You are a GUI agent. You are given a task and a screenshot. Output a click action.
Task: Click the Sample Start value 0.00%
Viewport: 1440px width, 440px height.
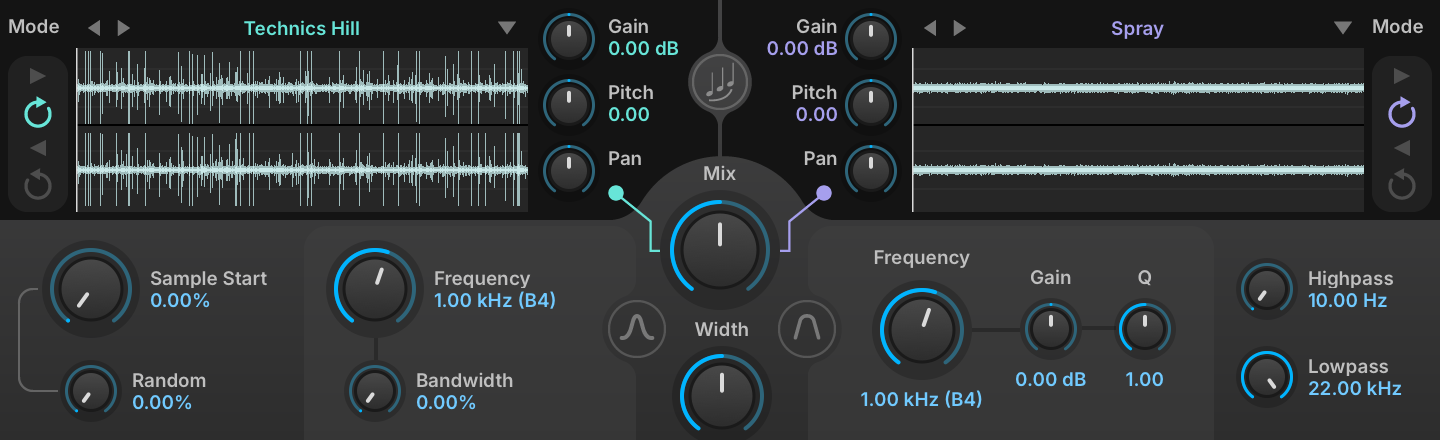(x=180, y=300)
